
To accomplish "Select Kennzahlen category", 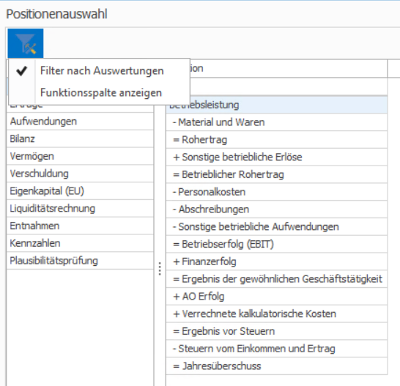I will (x=80, y=243).
